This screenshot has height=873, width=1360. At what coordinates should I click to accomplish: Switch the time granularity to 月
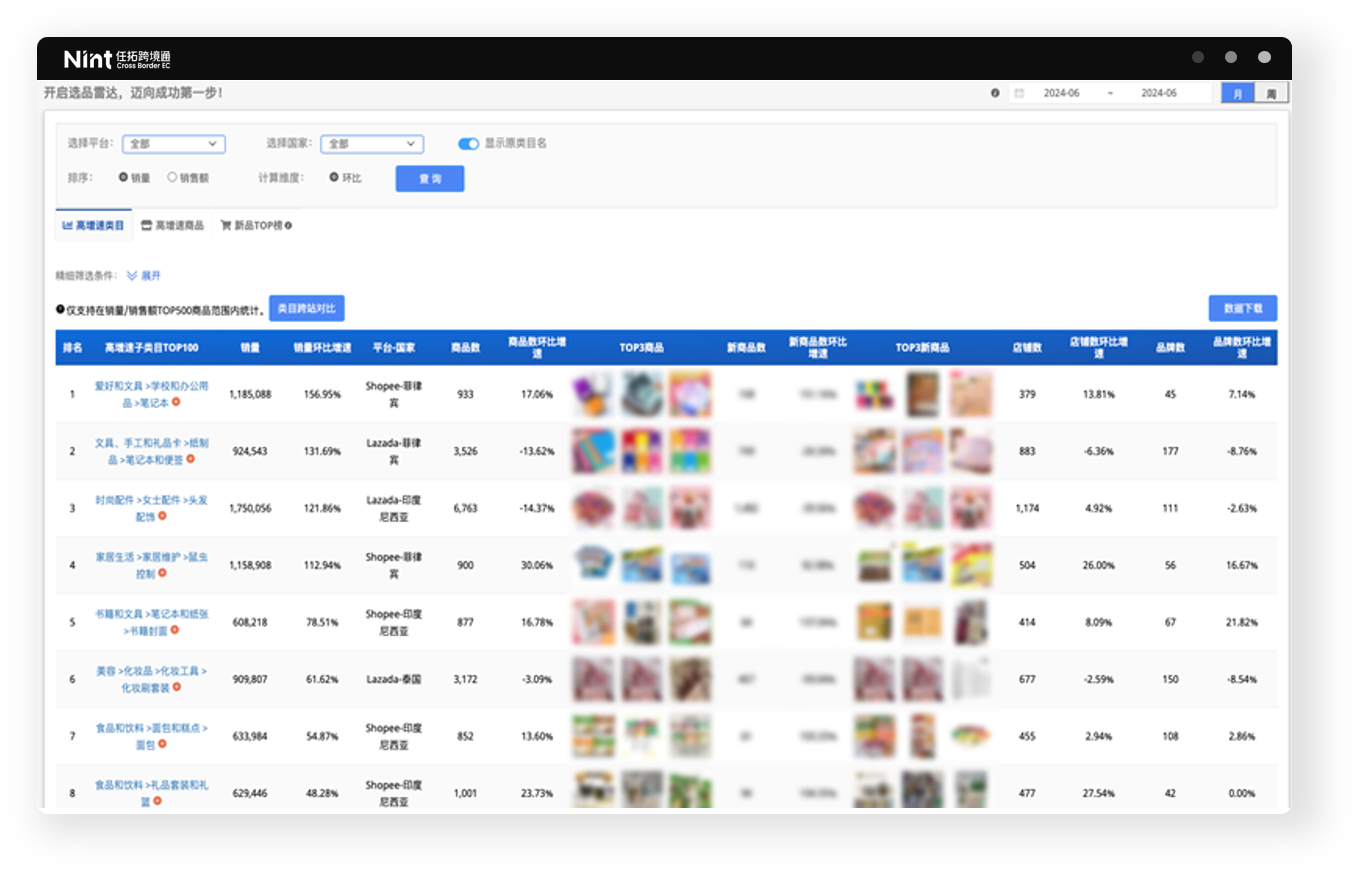pos(1238,93)
